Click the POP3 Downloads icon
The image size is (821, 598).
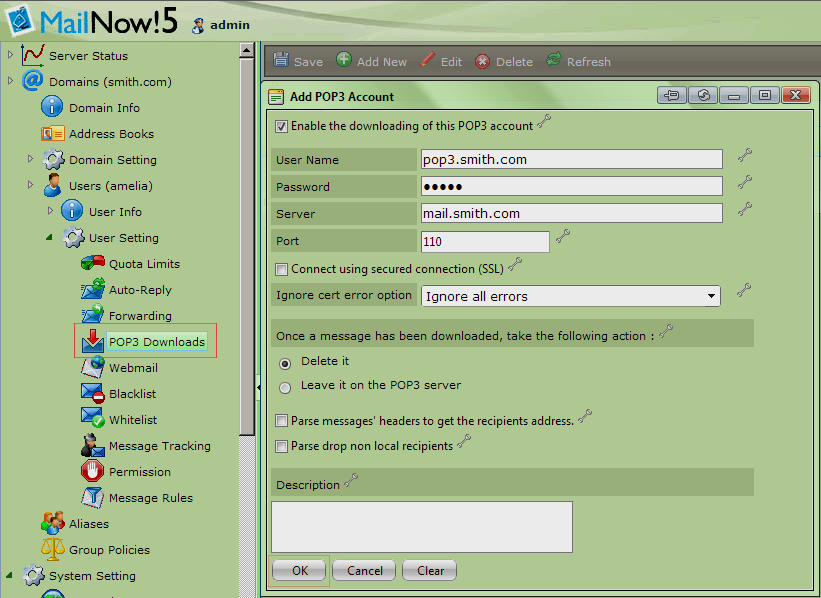click(x=93, y=340)
